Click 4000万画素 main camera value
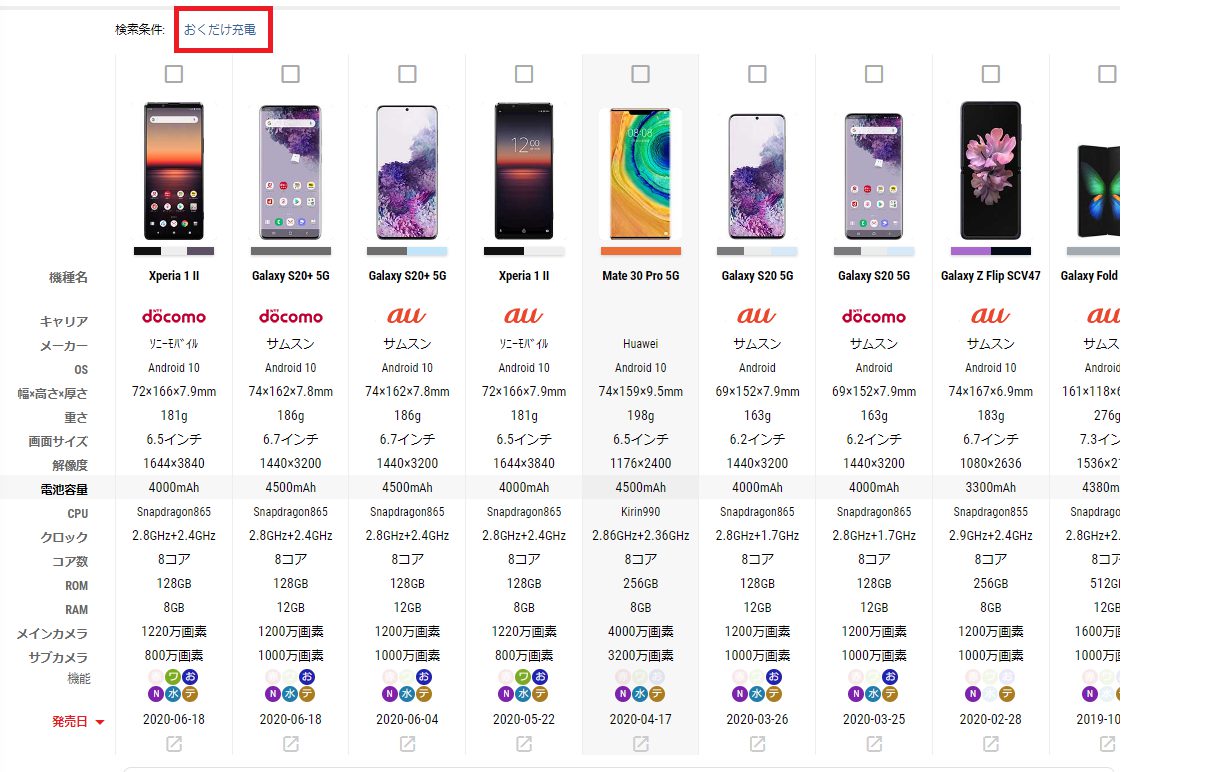 pyautogui.click(x=641, y=632)
